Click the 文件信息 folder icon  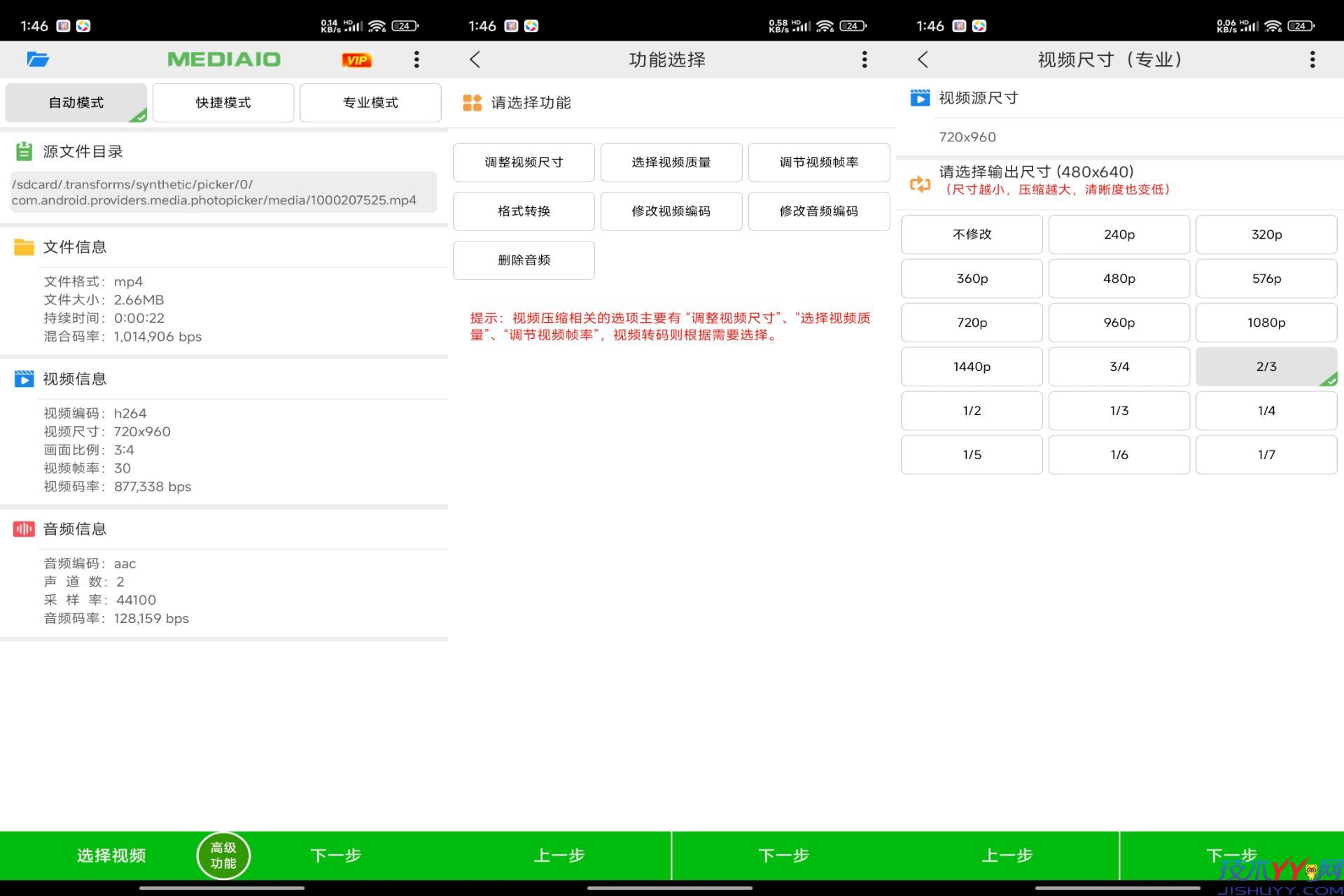pos(24,246)
